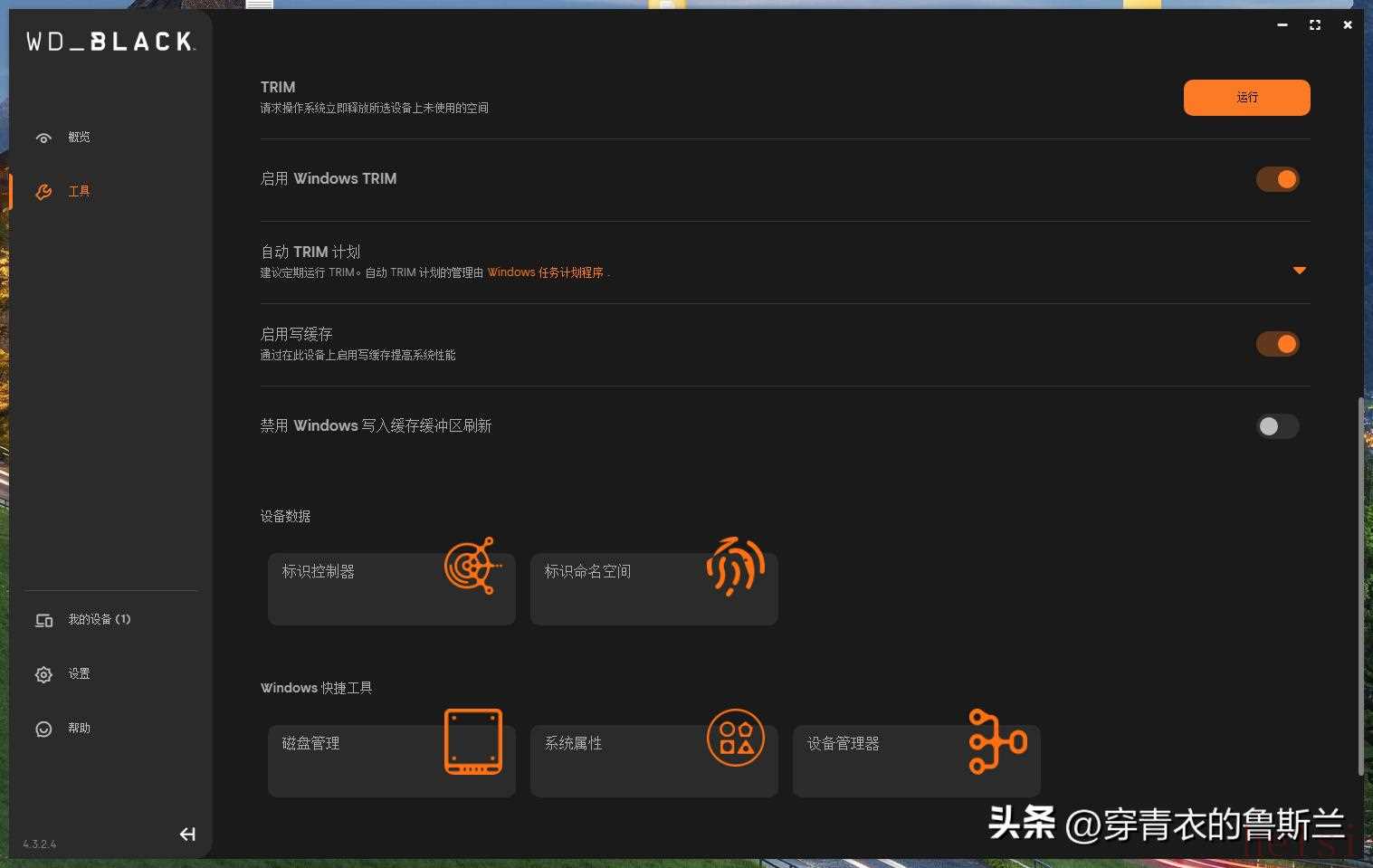
Task: Click the 帮助 smiley icon
Action: (x=43, y=729)
